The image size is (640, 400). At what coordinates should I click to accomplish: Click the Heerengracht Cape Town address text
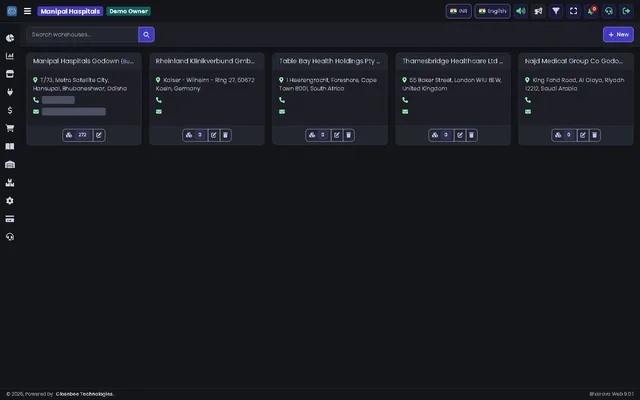[328, 84]
